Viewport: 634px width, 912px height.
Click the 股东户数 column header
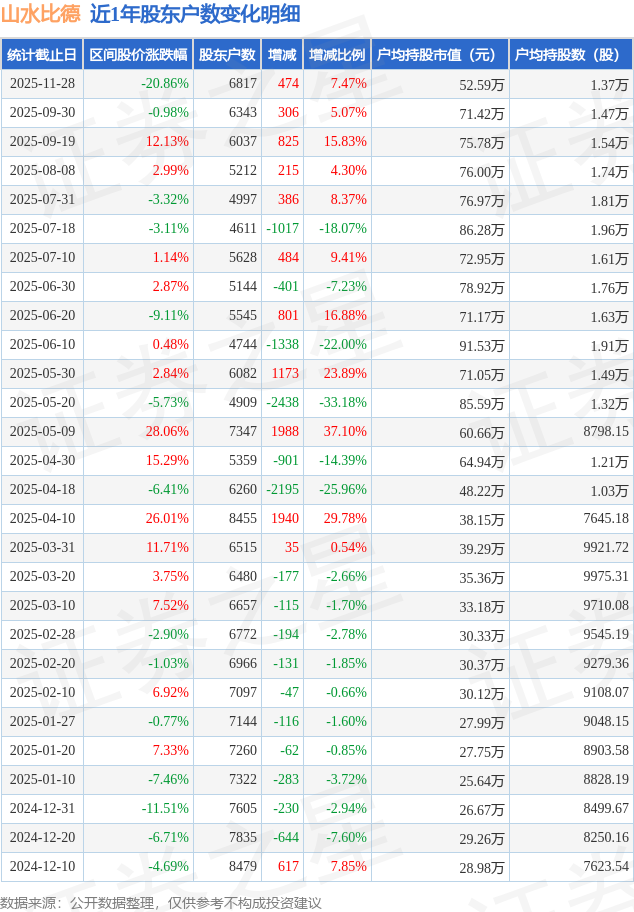[228, 55]
